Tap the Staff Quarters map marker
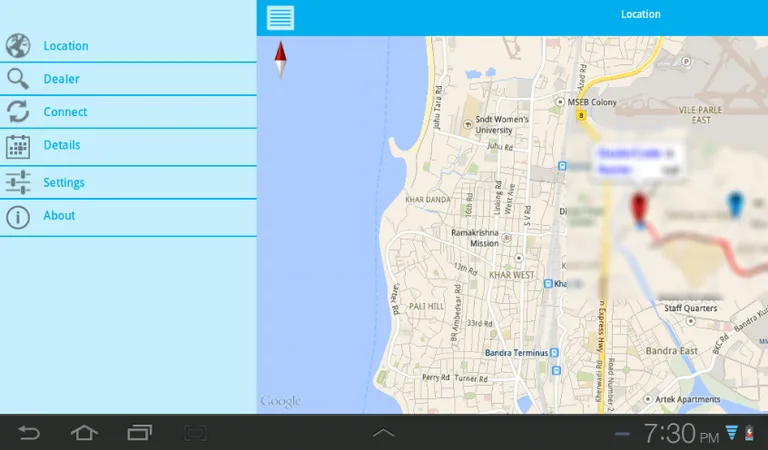The width and height of the screenshot is (768, 450). click(x=690, y=321)
